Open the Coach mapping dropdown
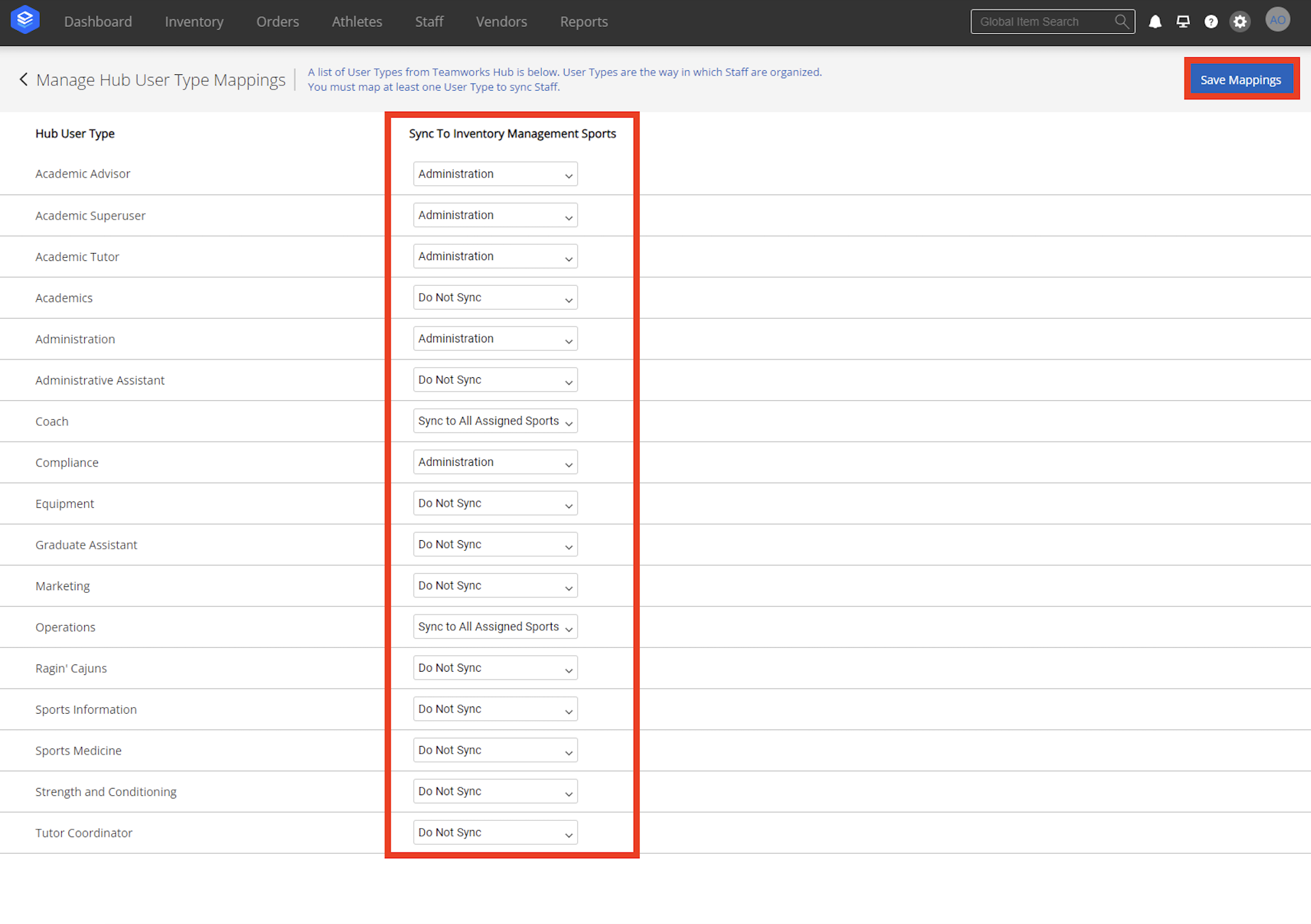 (494, 421)
